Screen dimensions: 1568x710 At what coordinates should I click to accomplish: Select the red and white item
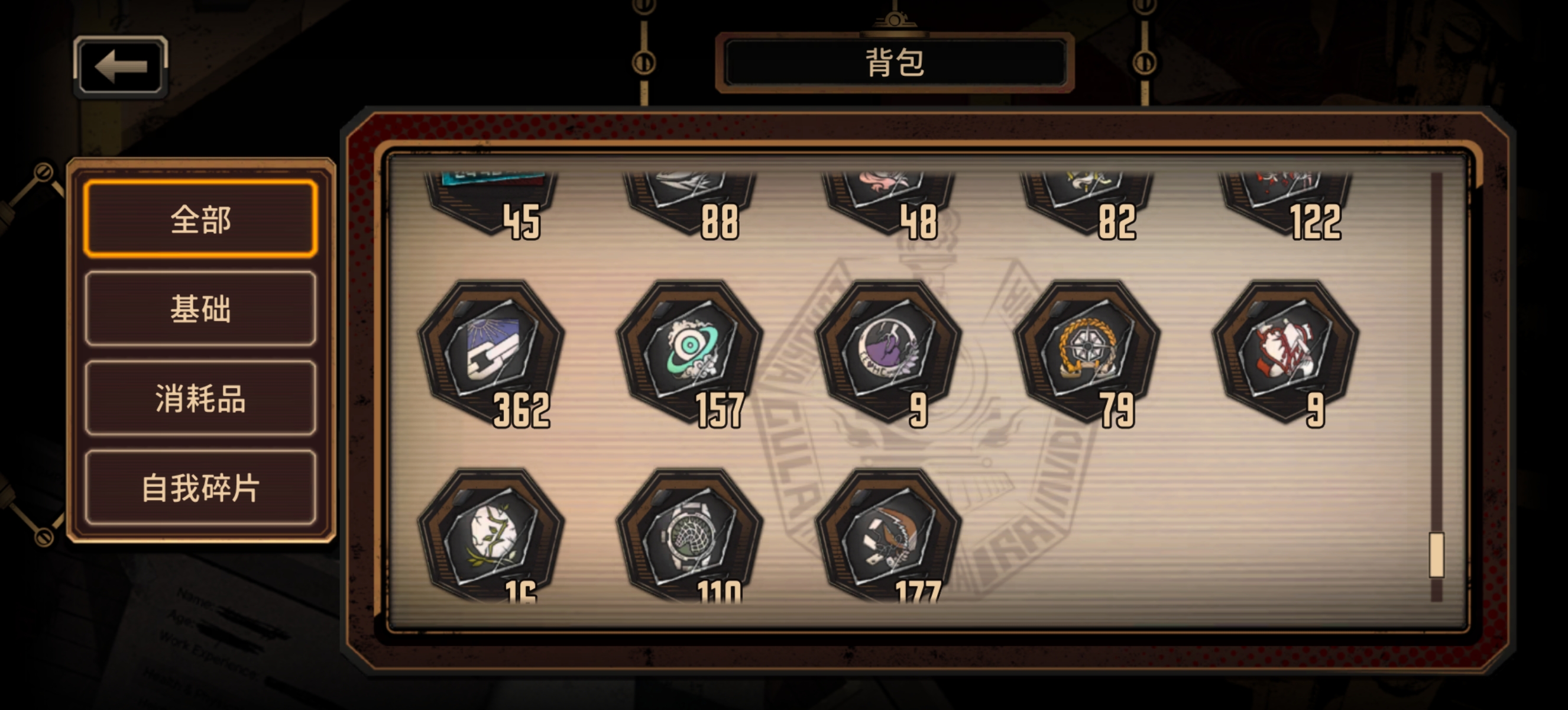(1285, 353)
